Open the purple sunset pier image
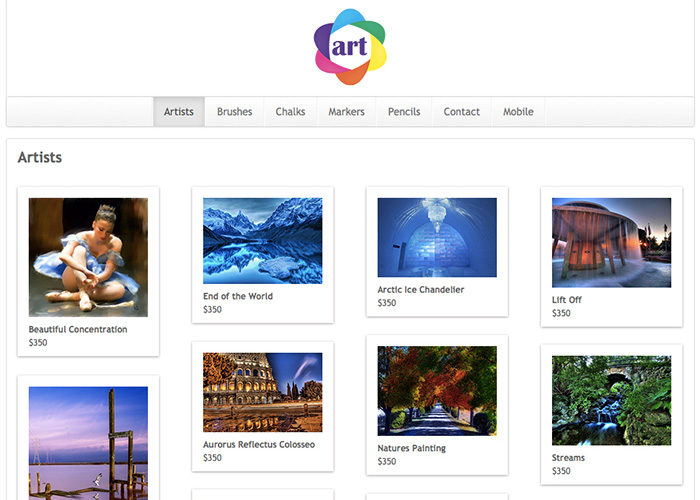 point(88,443)
